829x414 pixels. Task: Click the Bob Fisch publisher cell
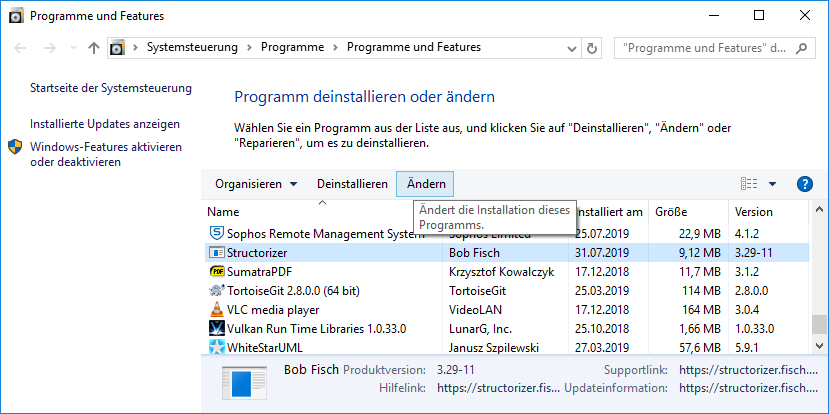(x=474, y=253)
